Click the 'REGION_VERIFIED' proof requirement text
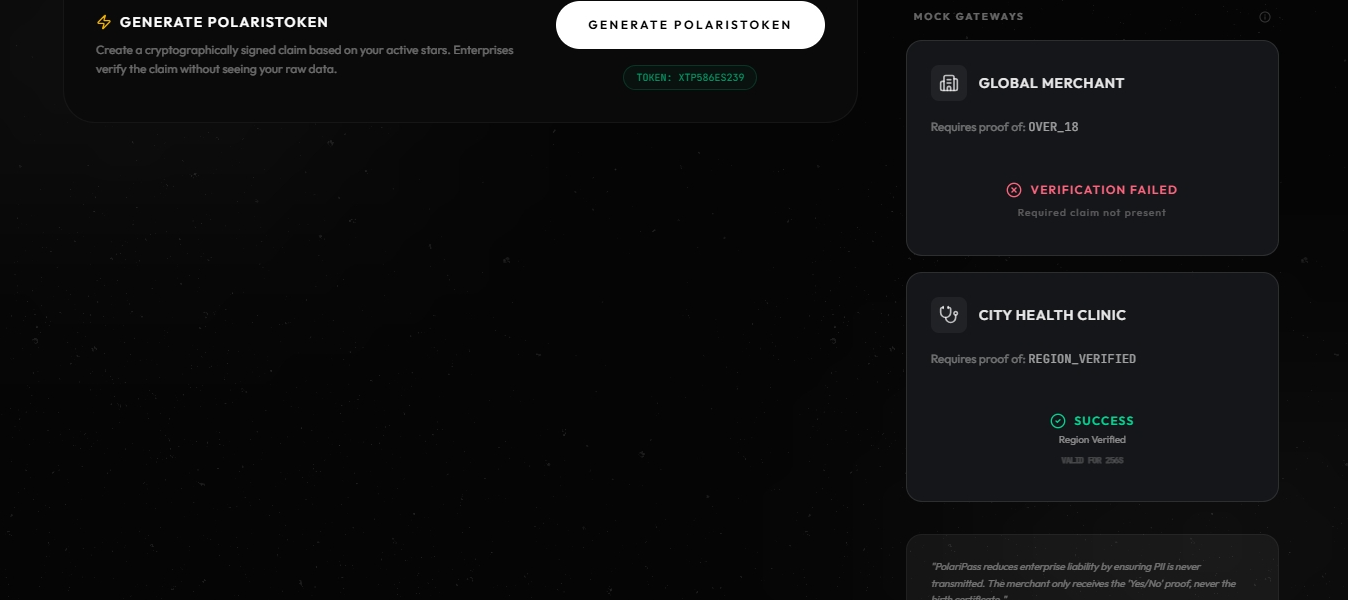The height and width of the screenshot is (600, 1348). tap(1082, 359)
